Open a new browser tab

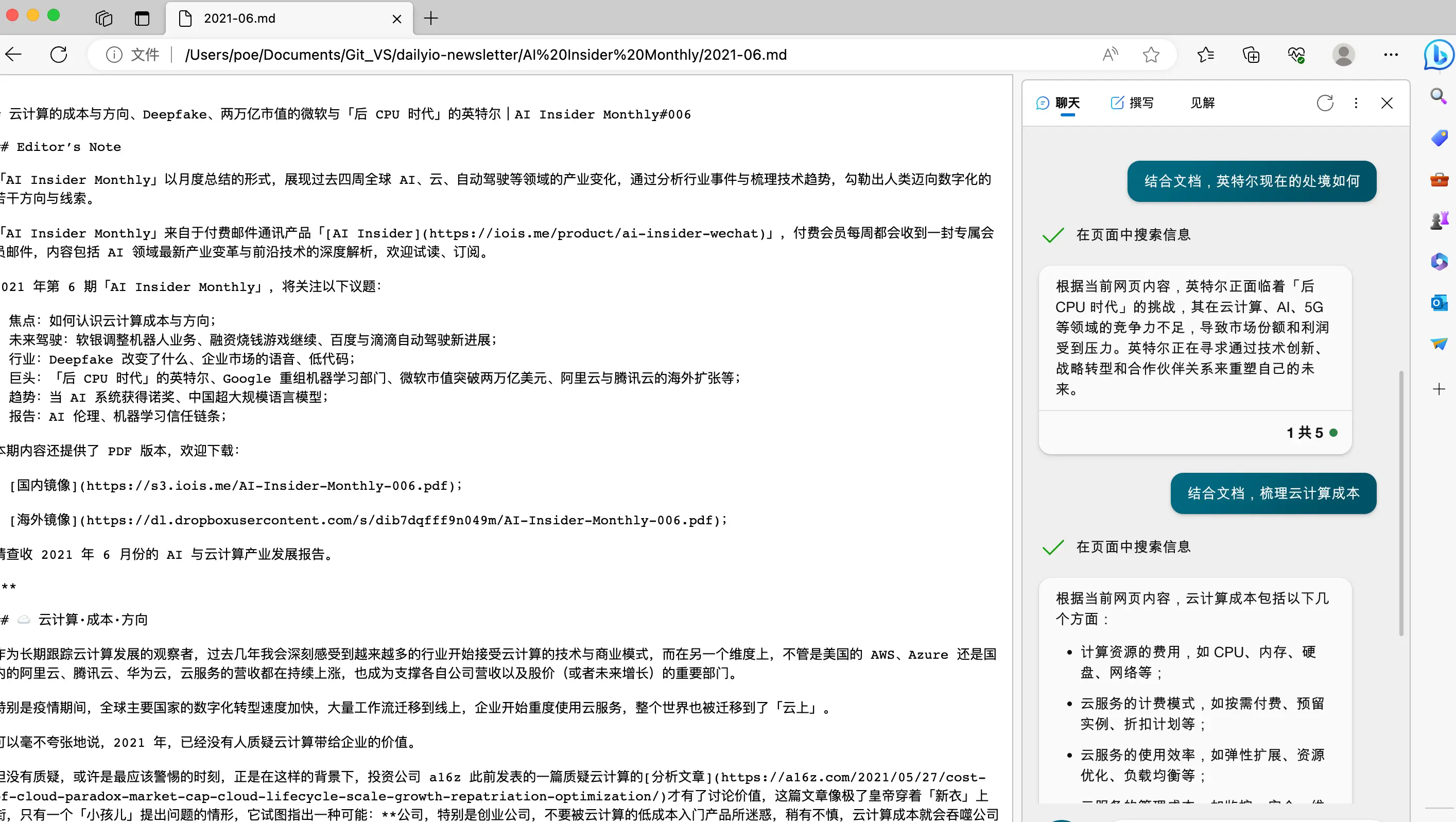point(431,19)
